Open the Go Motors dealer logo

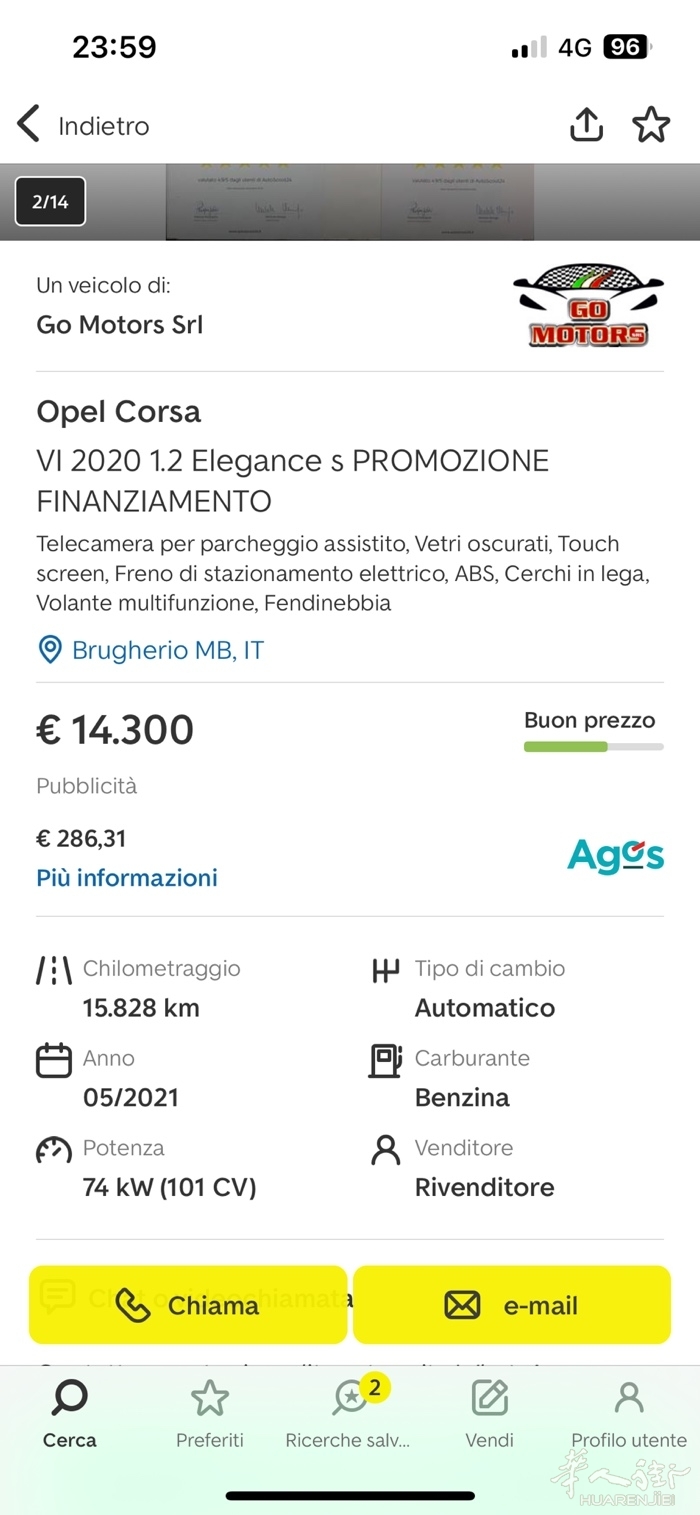click(x=587, y=306)
